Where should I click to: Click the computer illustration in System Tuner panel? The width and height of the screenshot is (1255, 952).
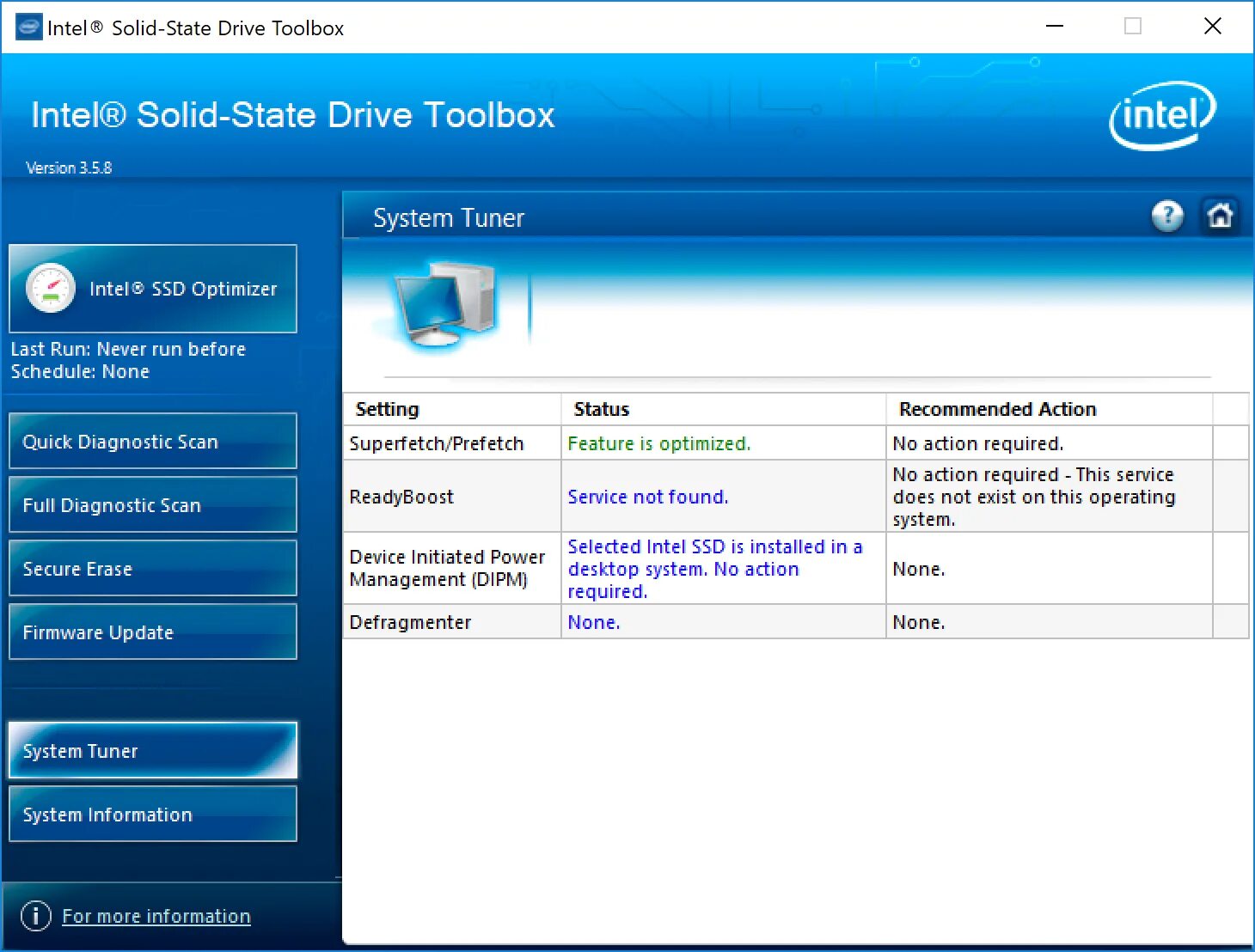pyautogui.click(x=444, y=305)
